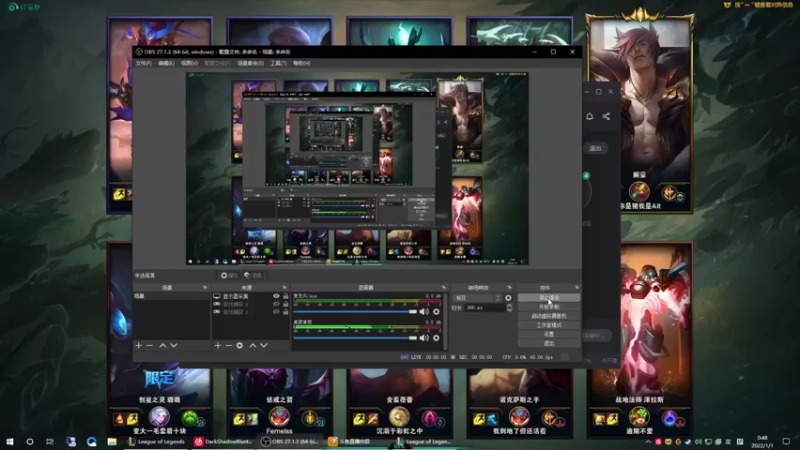This screenshot has height=450, width=800.
Task: Increase transition duration with stepper arrow
Action: tap(509, 306)
